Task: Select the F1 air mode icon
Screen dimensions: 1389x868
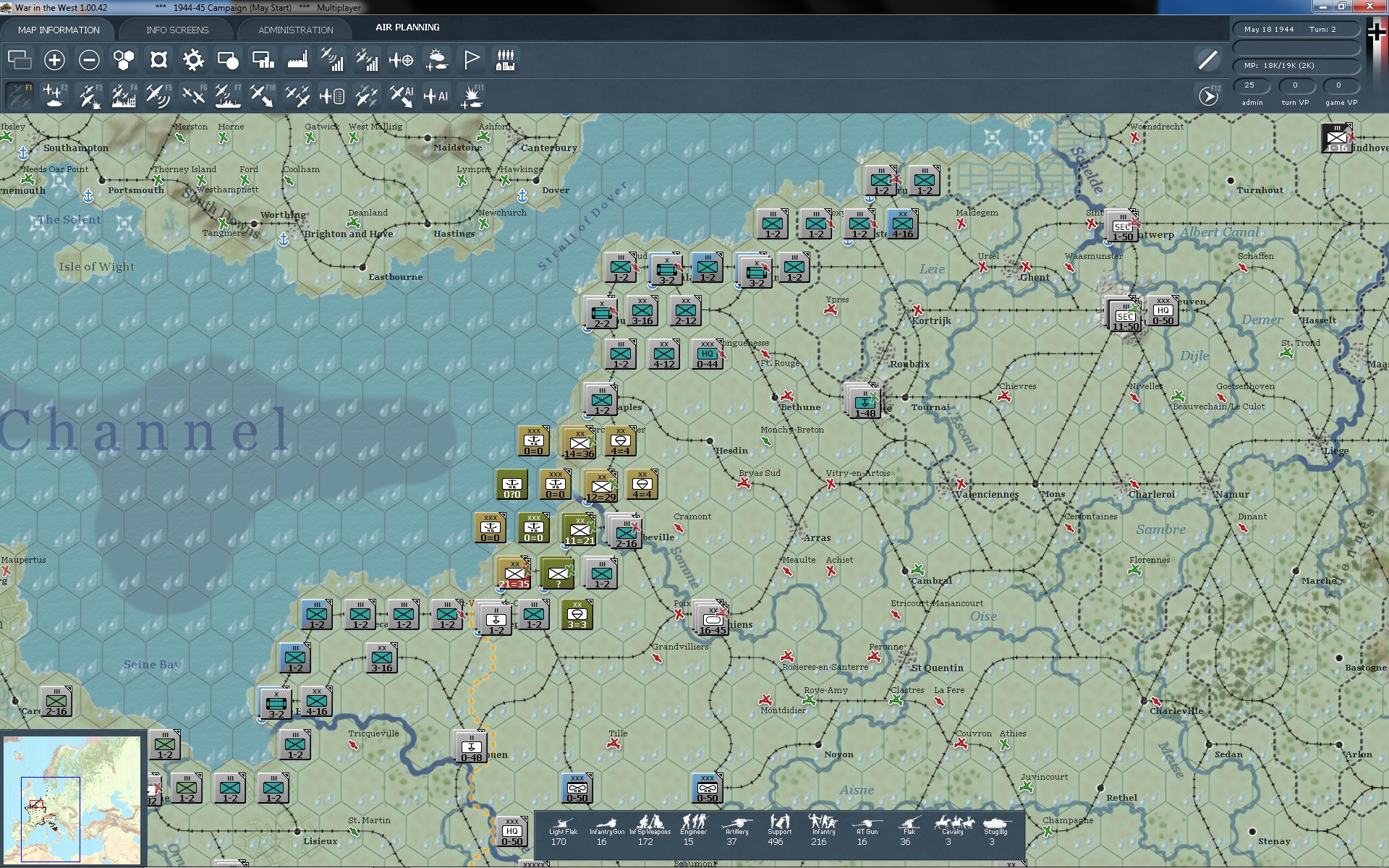Action: (x=20, y=95)
